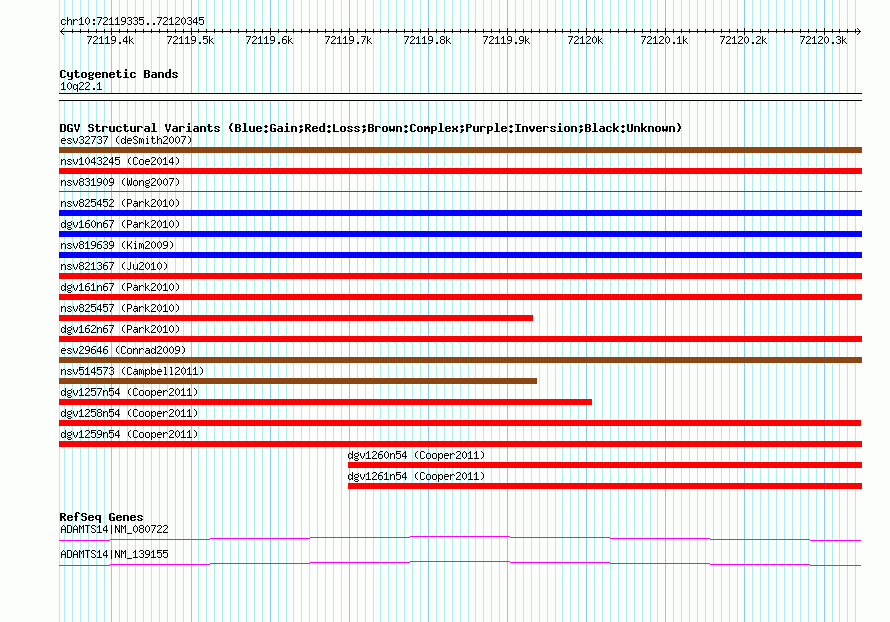Select the brown esv32737 complex variant bar
This screenshot has width=890, height=622.
tap(460, 150)
